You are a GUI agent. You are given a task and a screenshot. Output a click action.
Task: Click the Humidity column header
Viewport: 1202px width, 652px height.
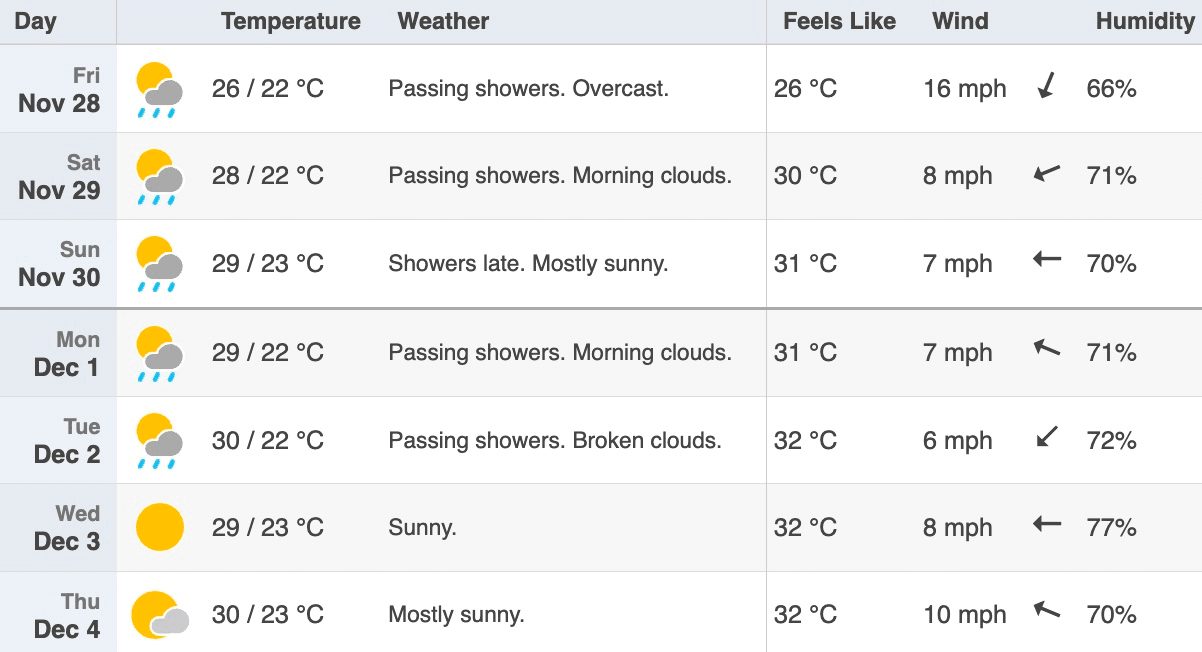1145,21
